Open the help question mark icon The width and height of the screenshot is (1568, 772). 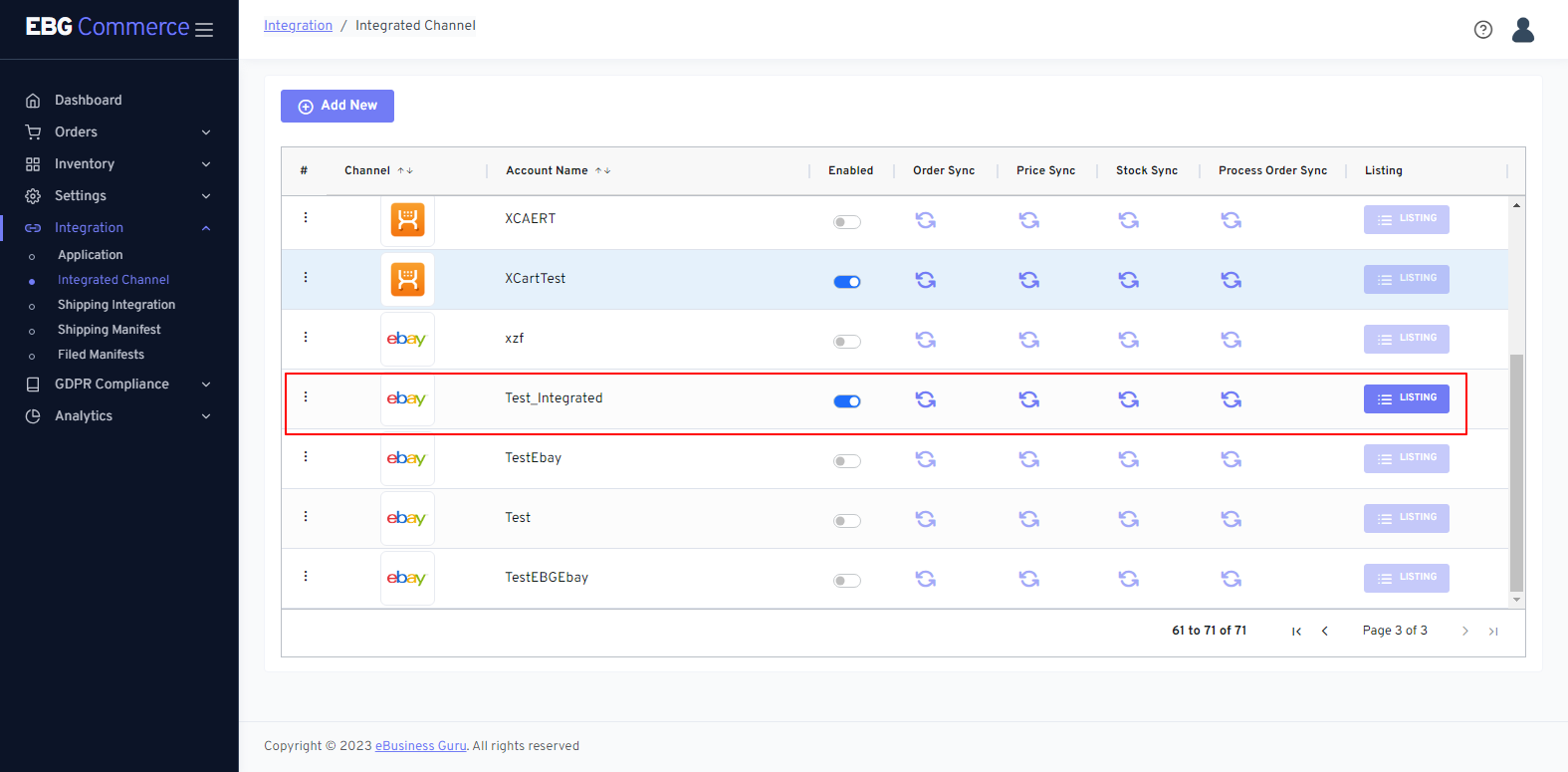1482,30
